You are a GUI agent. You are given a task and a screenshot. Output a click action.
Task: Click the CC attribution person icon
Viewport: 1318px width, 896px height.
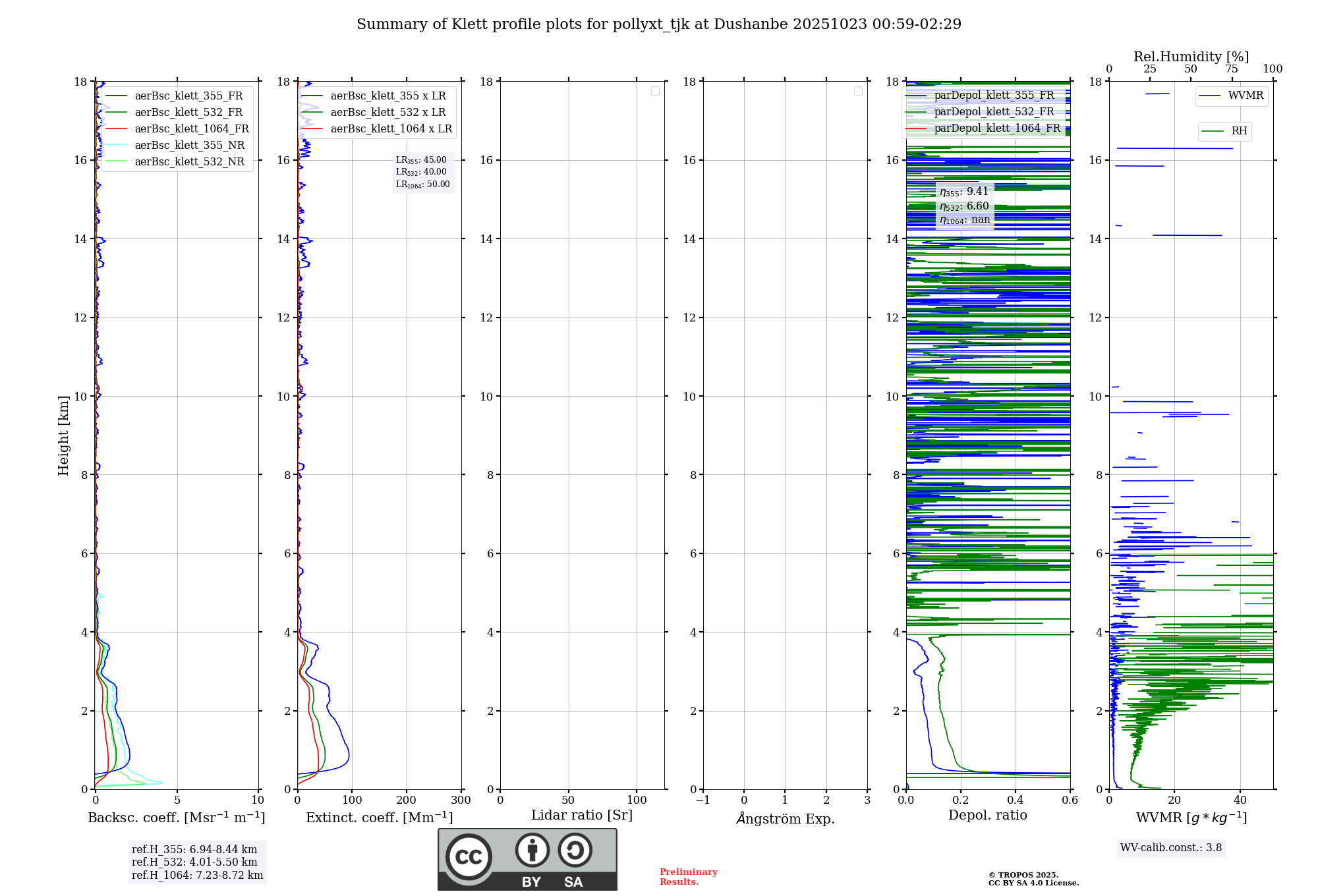pos(532,850)
